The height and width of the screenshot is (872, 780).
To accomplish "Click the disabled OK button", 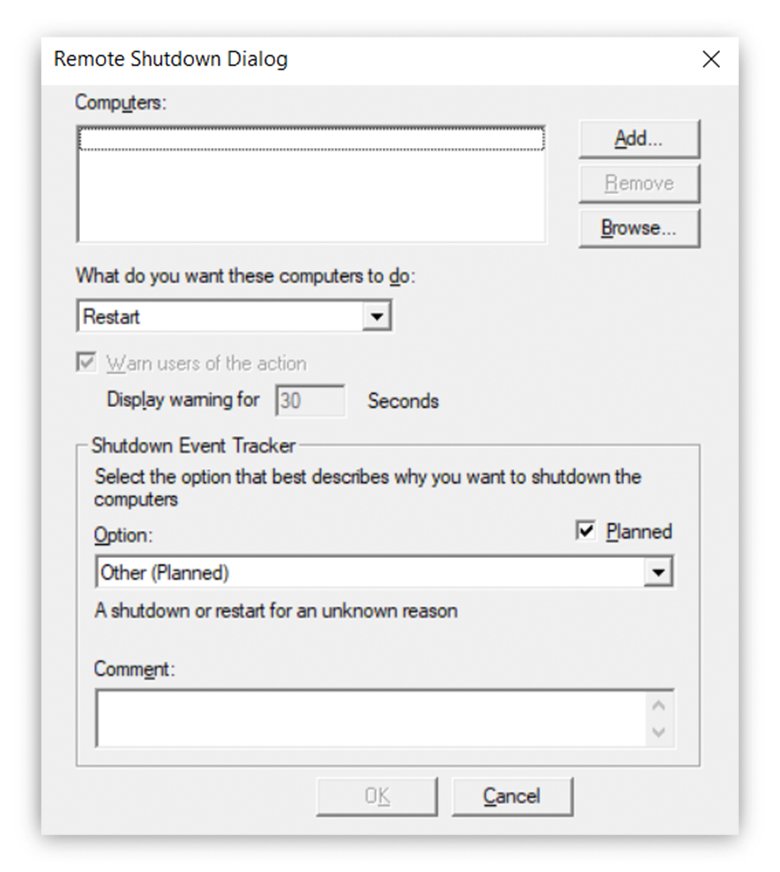I will (377, 796).
